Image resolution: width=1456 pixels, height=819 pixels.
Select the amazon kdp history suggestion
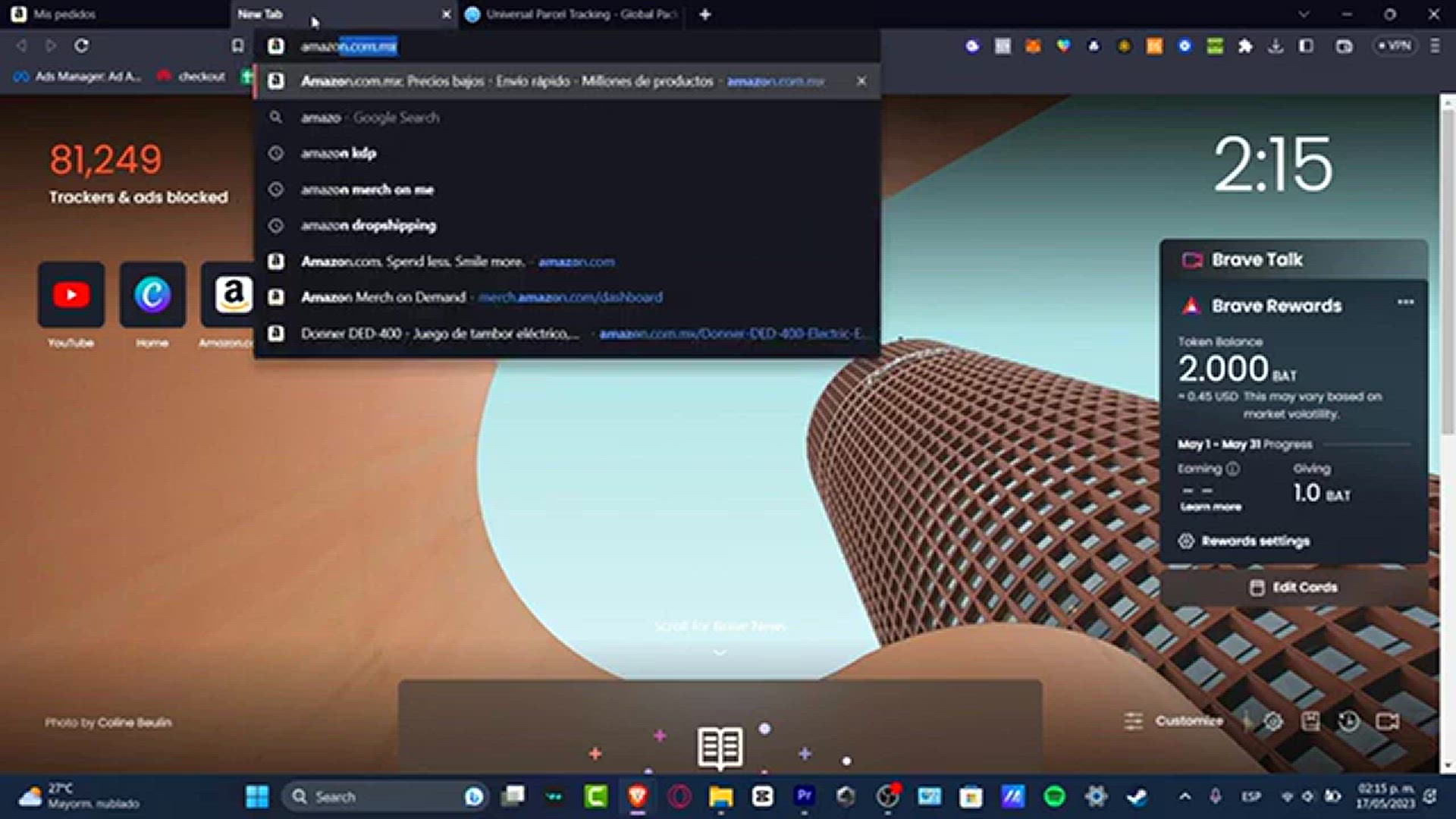(x=566, y=153)
